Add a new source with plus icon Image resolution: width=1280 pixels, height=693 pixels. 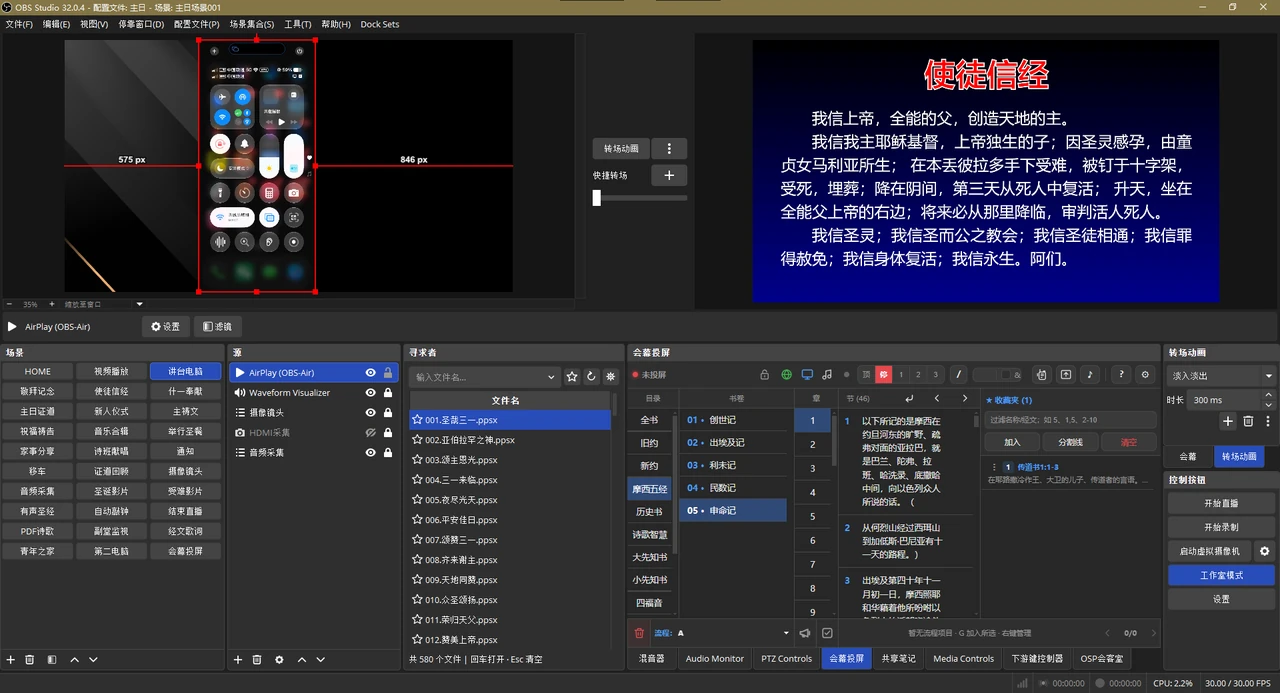tap(238, 660)
